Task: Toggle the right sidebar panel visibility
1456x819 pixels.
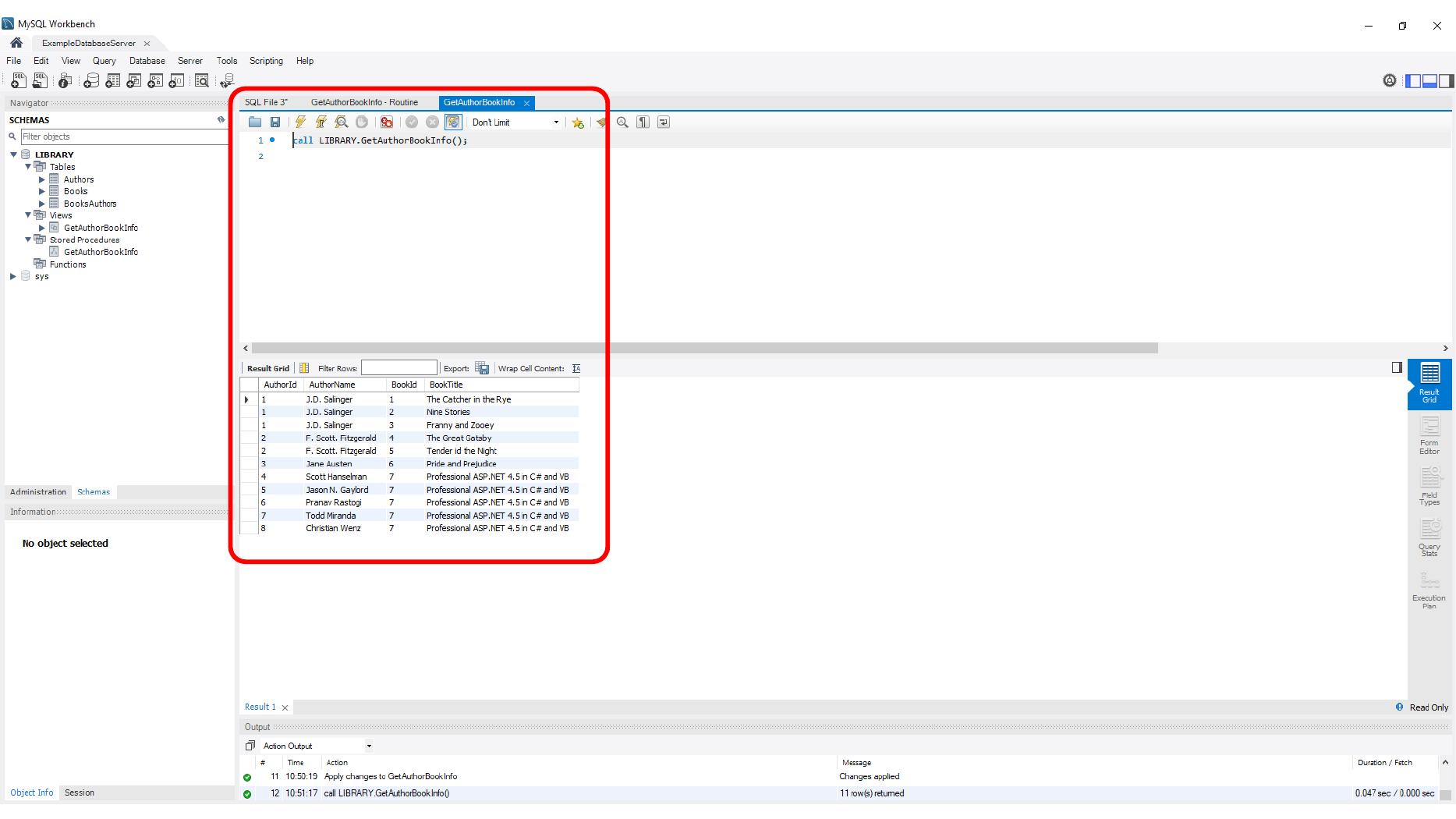Action: tap(1446, 80)
